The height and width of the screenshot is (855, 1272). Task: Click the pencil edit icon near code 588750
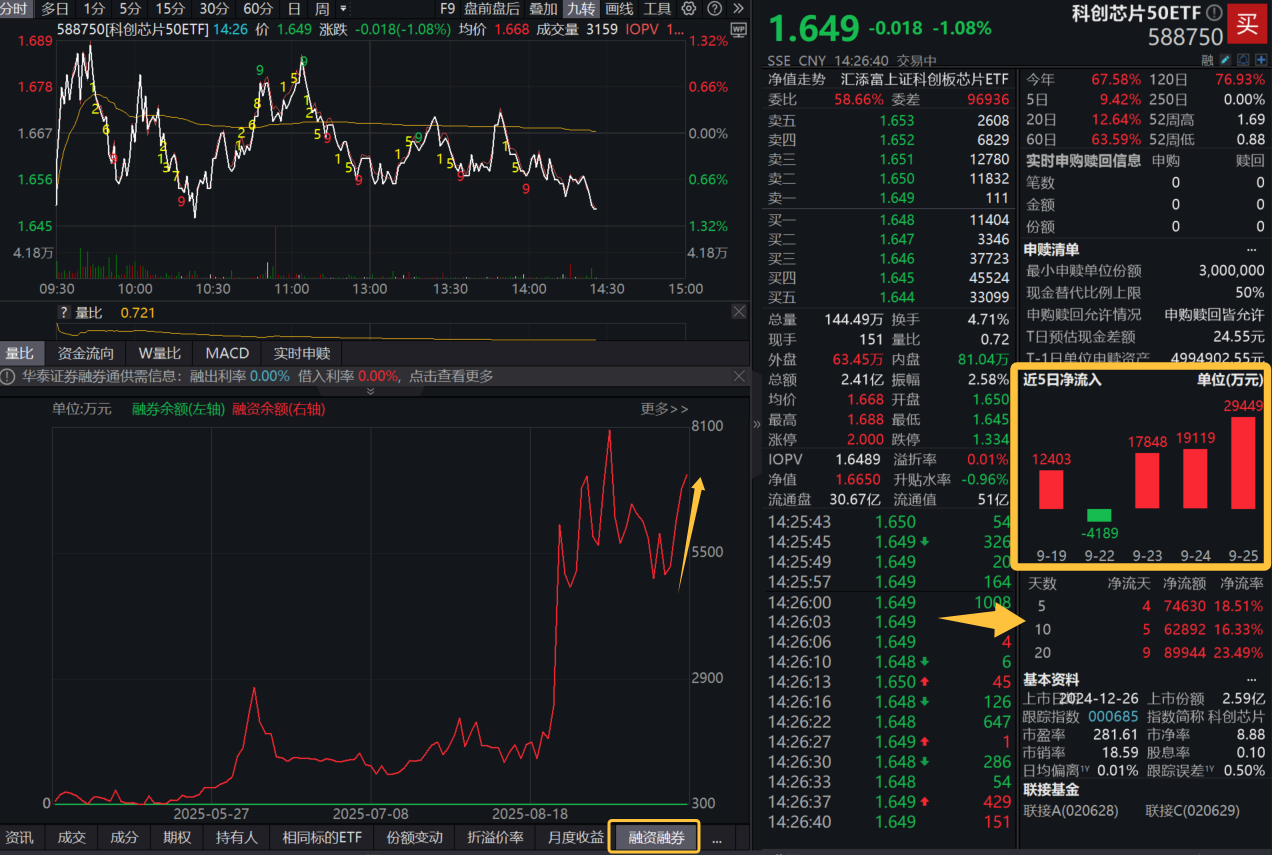(x=1226, y=60)
